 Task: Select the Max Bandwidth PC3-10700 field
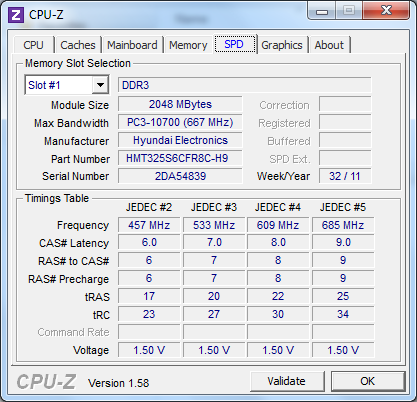pos(180,122)
